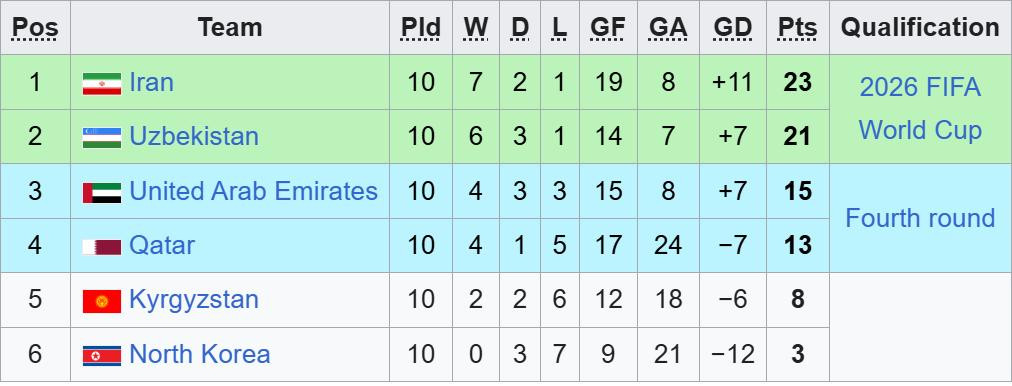
Task: Click the Kyrgyzstan flag icon
Action: [102, 301]
